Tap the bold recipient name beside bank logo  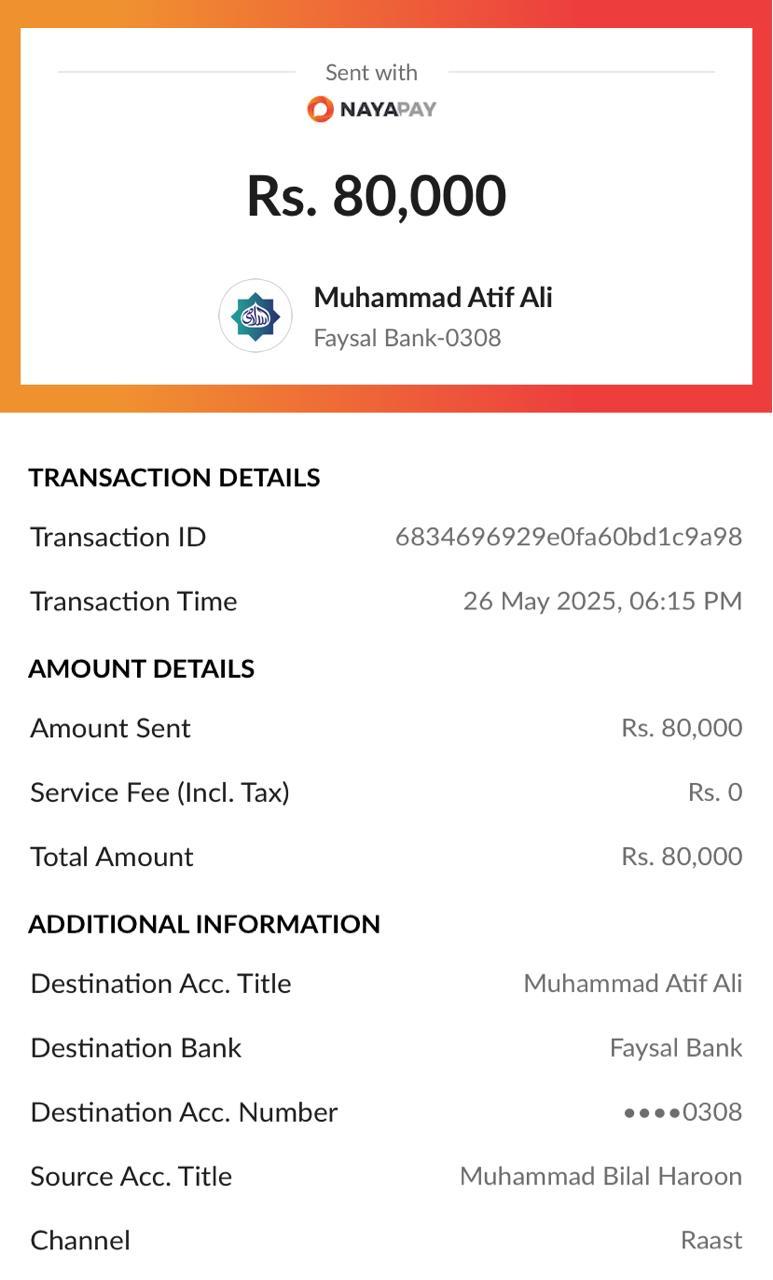(x=432, y=298)
